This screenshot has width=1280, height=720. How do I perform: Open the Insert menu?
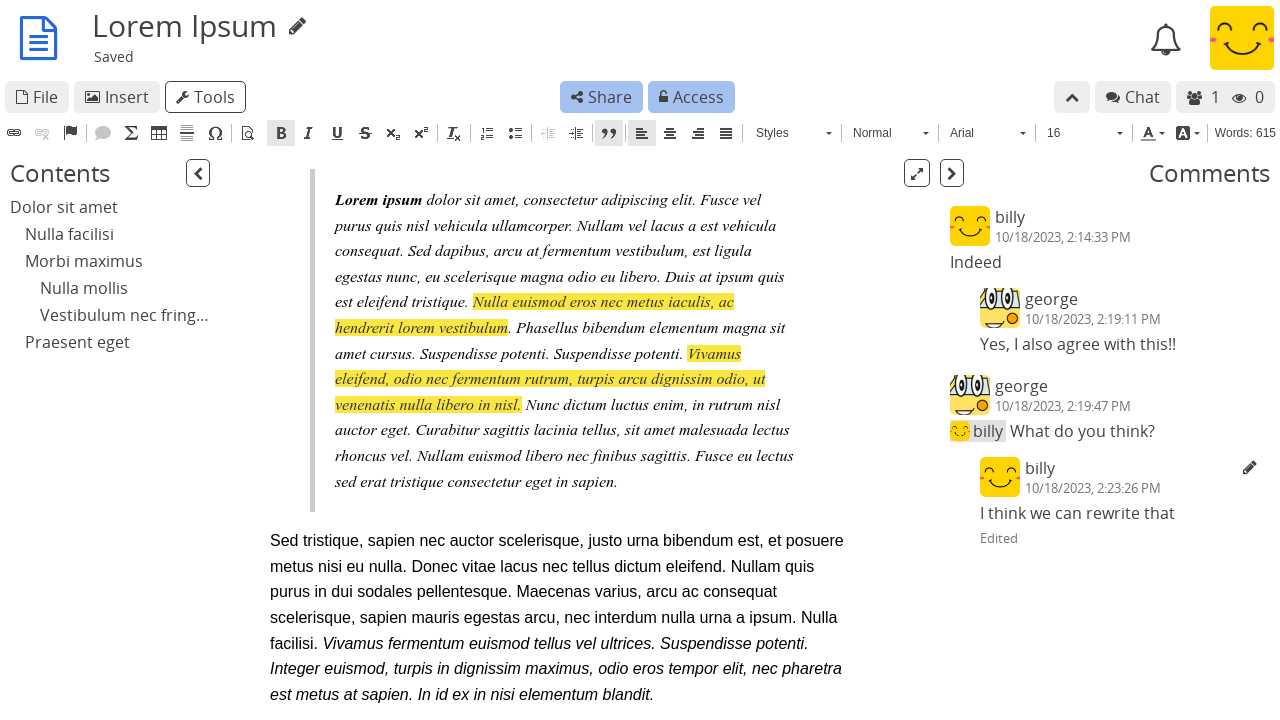(116, 96)
